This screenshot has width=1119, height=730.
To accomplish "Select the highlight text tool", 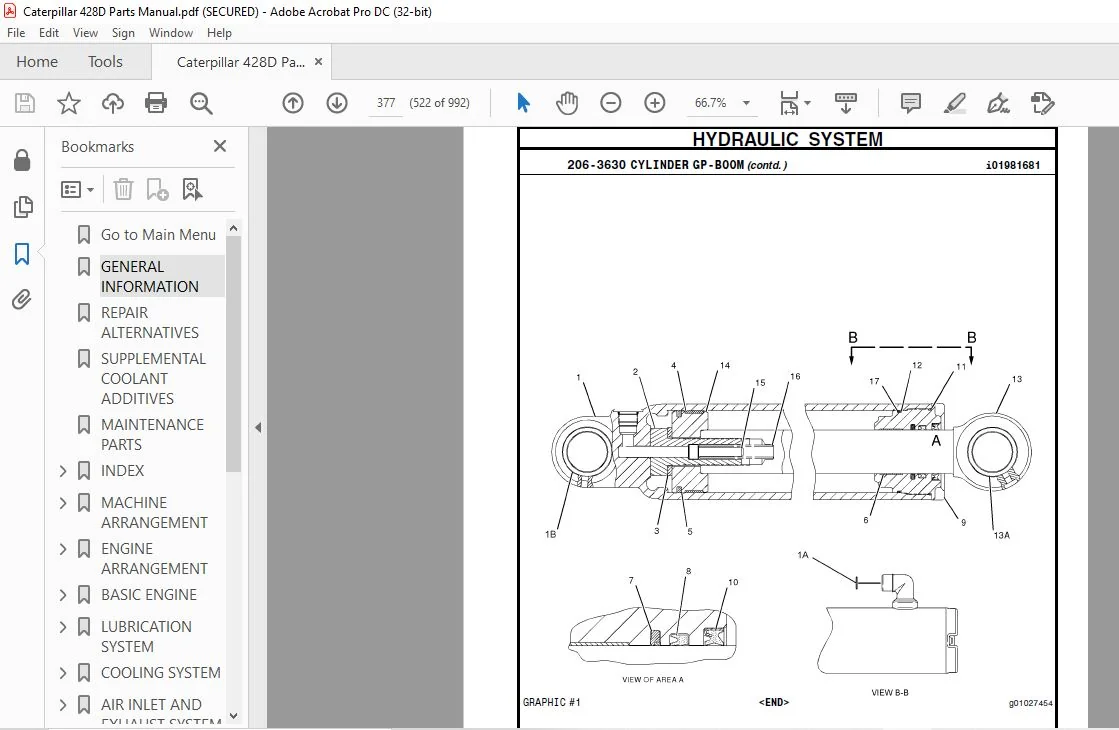I will [955, 103].
